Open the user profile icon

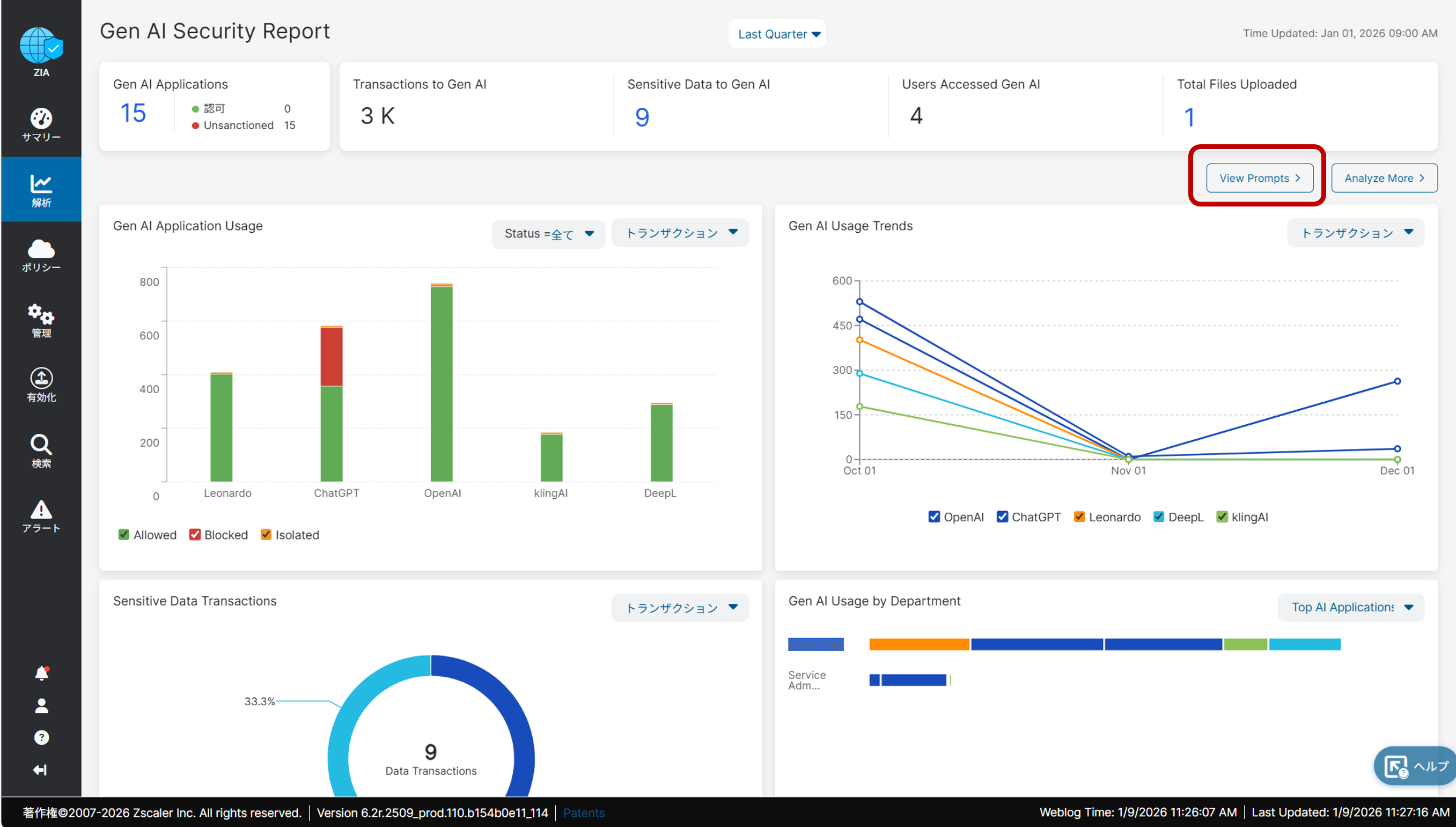pos(41,705)
